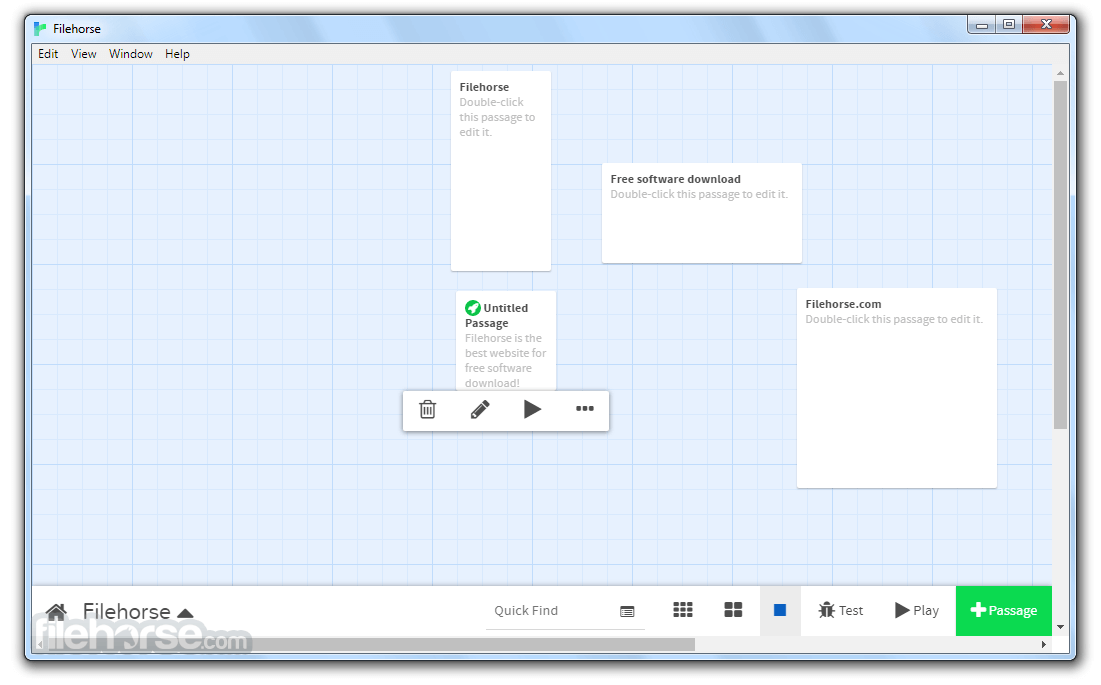Click the green rocket start passage icon
Screen dimensions: 1101x685
tap(473, 307)
